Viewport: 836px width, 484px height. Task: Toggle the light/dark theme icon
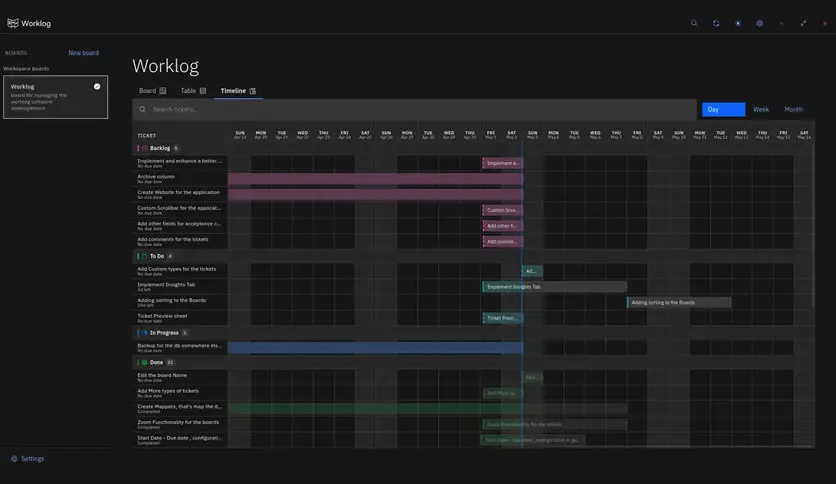tap(738, 23)
